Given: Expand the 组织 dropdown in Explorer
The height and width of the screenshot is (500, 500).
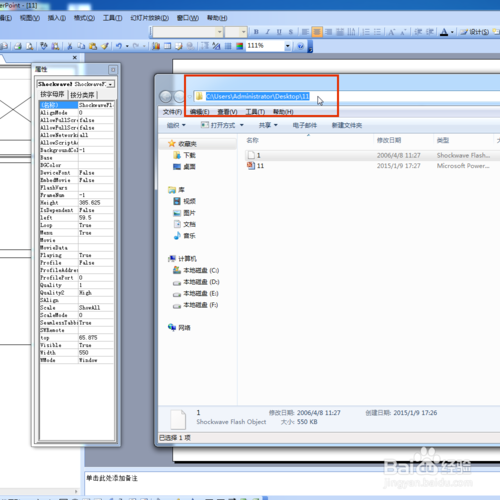Looking at the screenshot, I should coord(176,125).
